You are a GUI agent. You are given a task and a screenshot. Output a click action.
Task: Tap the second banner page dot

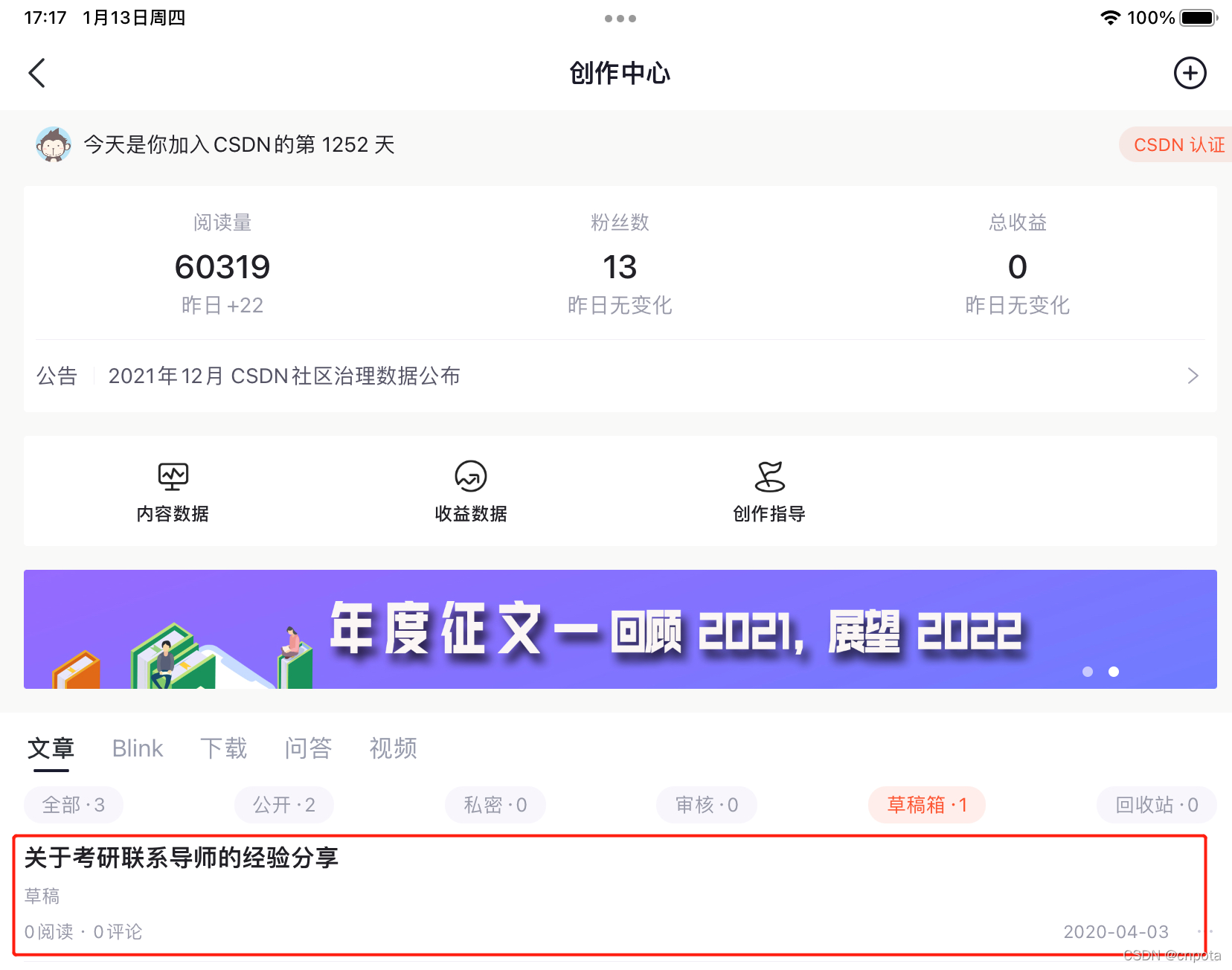1114,672
